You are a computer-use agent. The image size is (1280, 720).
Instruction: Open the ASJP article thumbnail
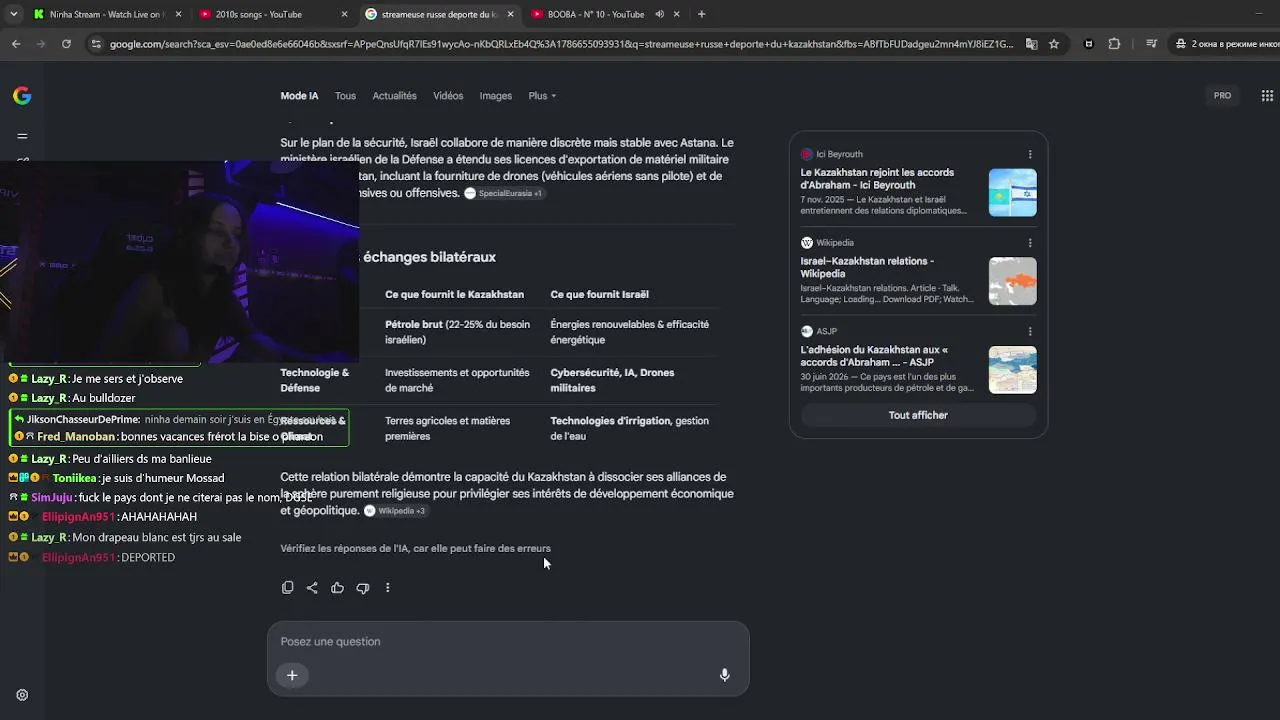(1013, 370)
